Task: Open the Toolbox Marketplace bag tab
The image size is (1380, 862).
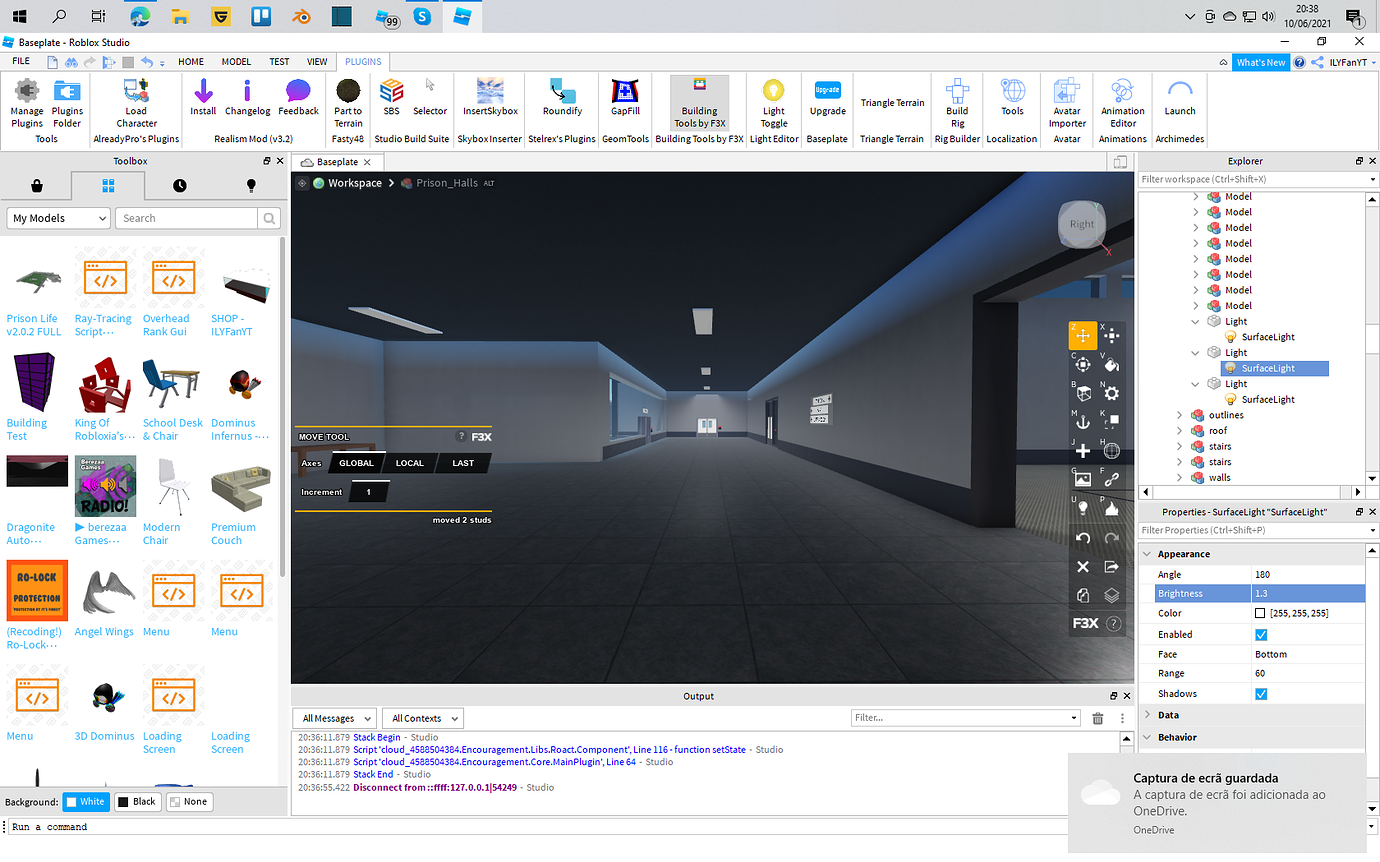Action: coord(37,185)
